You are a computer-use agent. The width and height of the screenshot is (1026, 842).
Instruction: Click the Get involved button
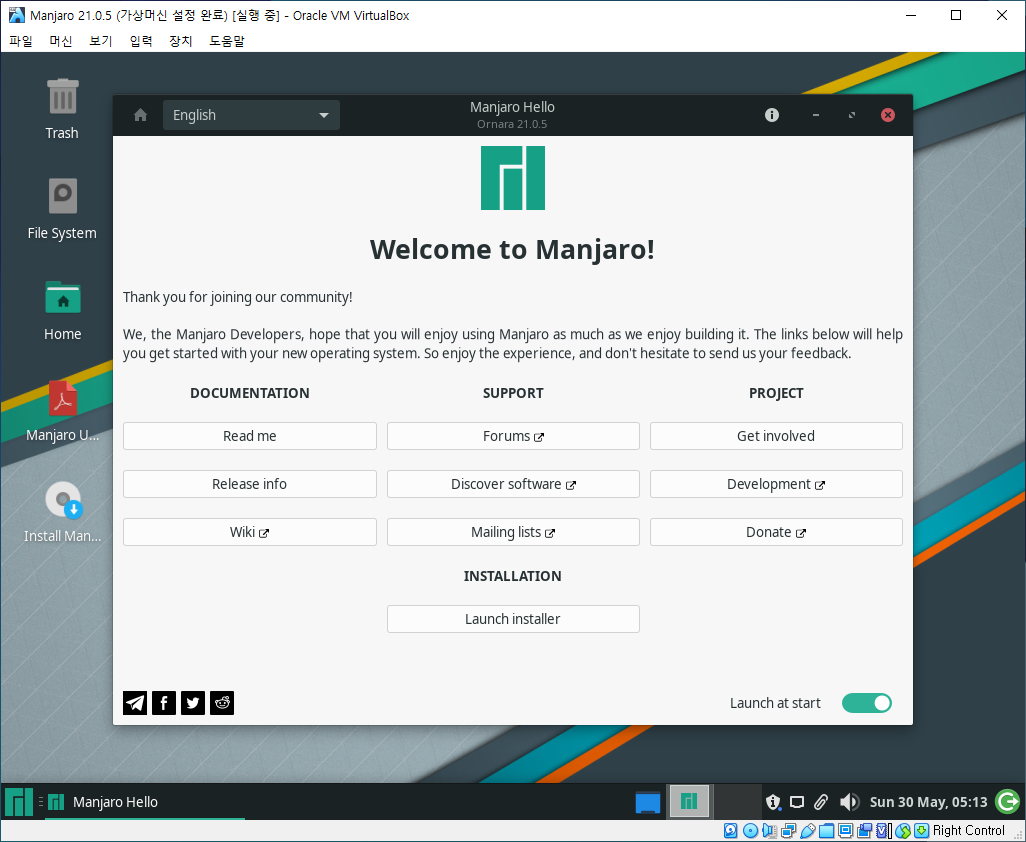point(776,436)
